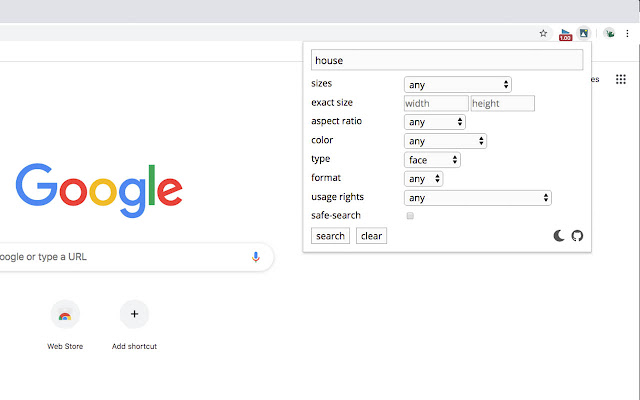Click the Add shortcut tile
Viewport: 640px width, 400px height.
[134, 315]
